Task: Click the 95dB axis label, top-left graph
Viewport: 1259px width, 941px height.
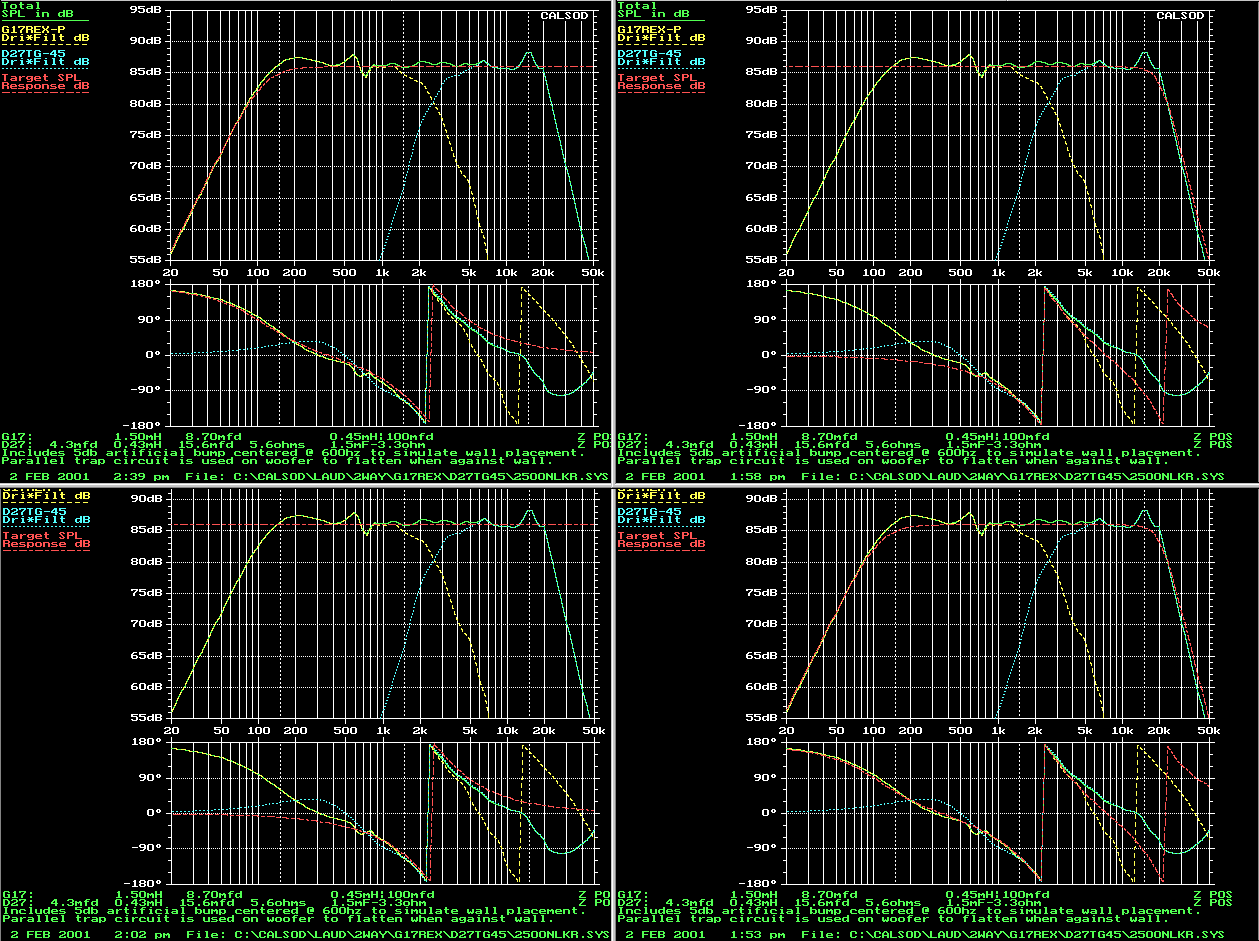Action: pos(146,10)
